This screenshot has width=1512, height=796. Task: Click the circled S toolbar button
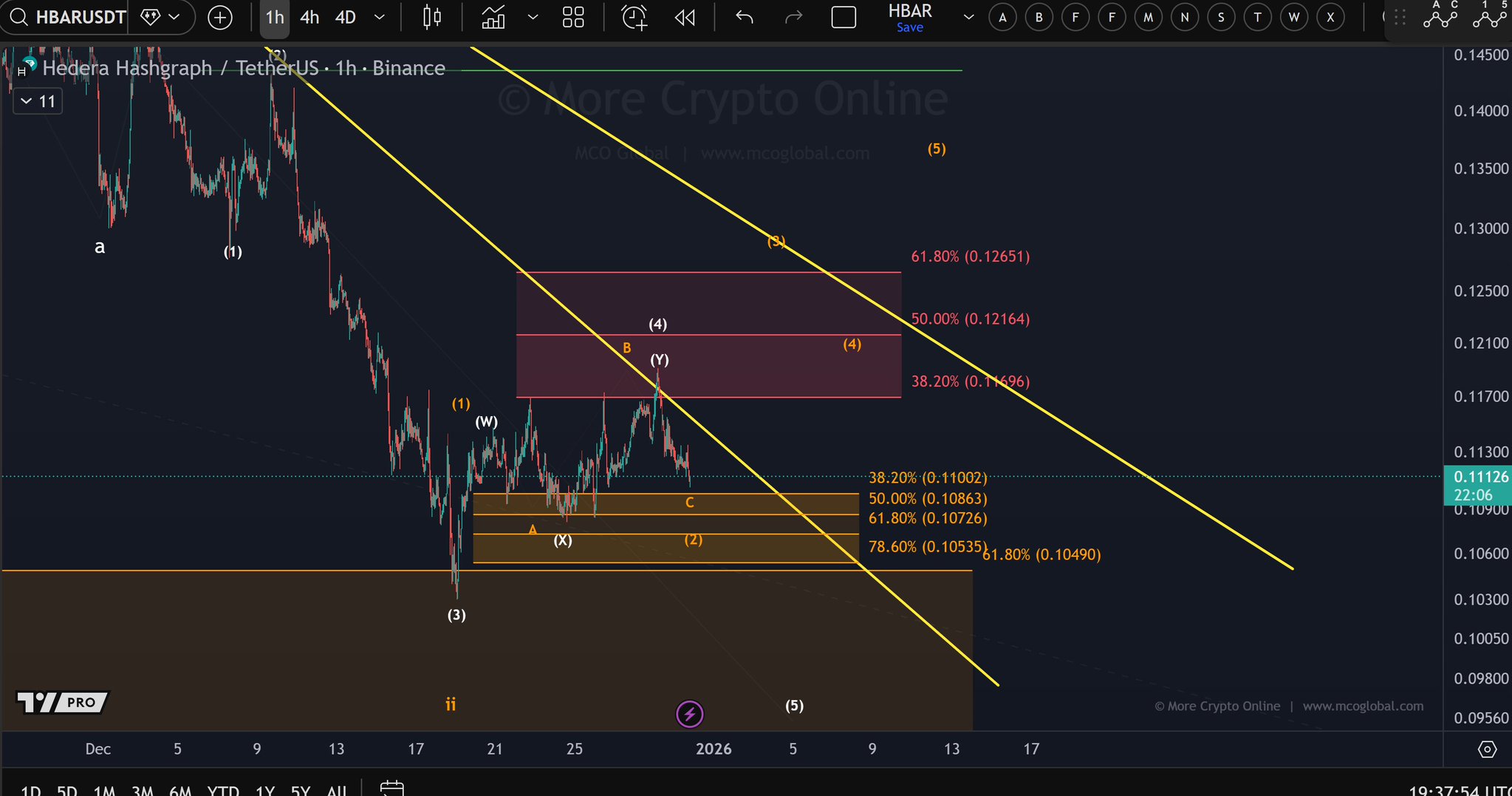pyautogui.click(x=1221, y=18)
